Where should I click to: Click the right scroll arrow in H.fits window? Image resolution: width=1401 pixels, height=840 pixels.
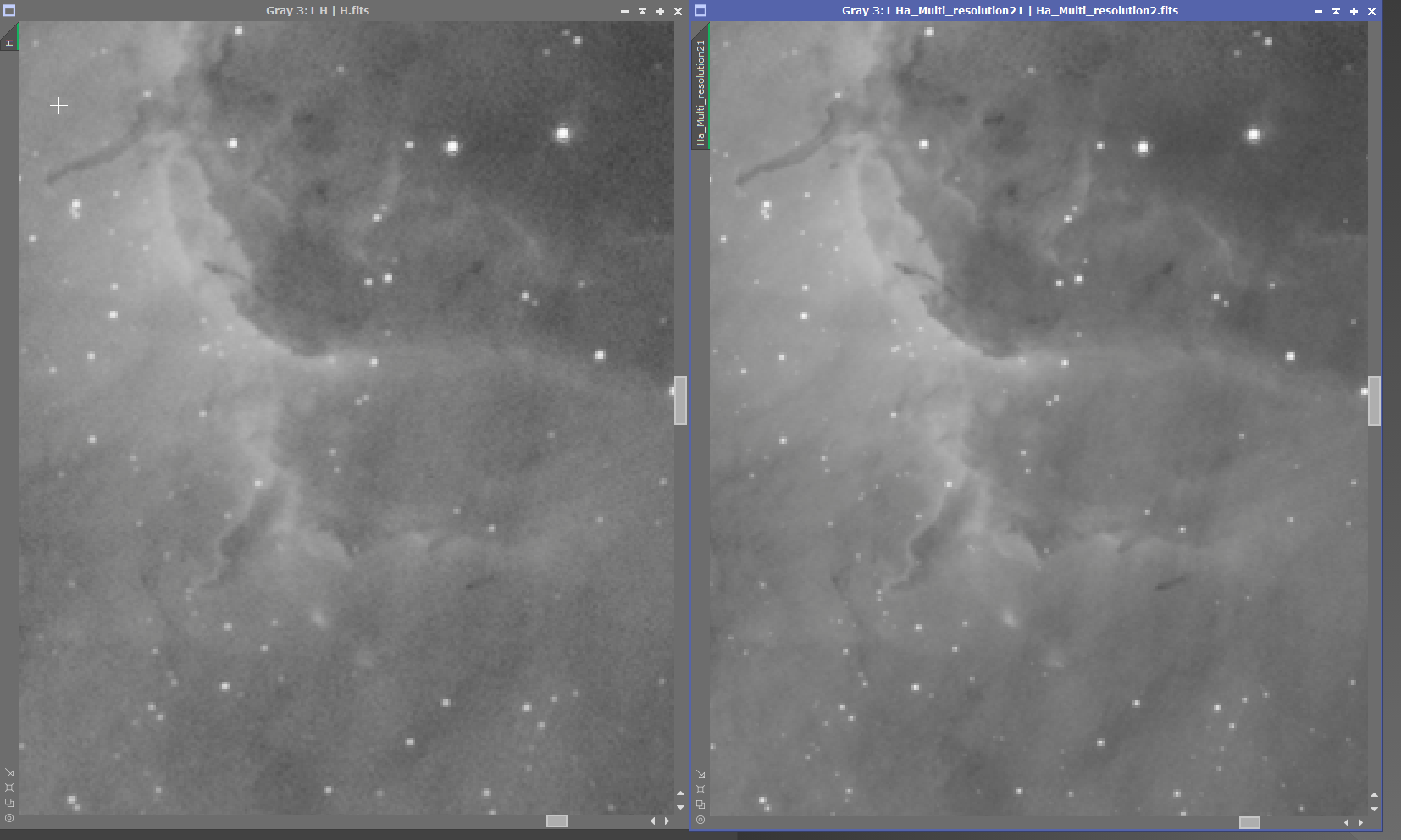667,821
